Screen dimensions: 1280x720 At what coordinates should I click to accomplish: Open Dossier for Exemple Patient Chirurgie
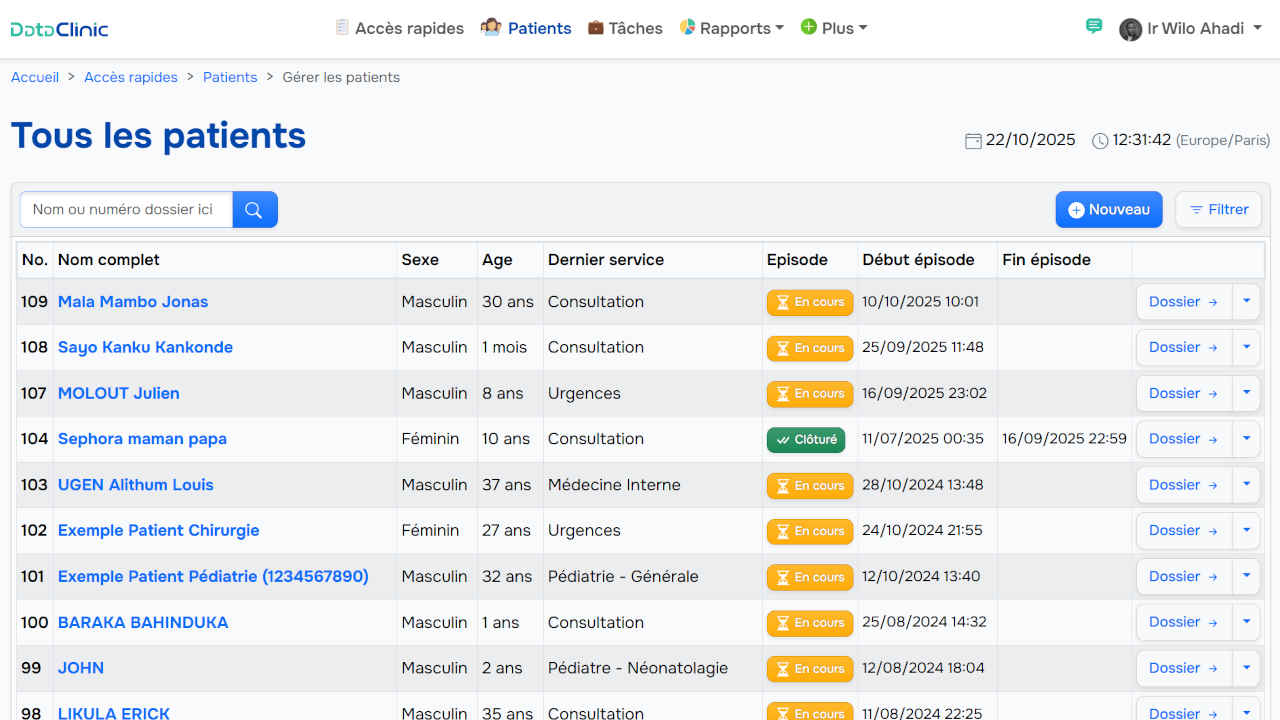point(1183,531)
